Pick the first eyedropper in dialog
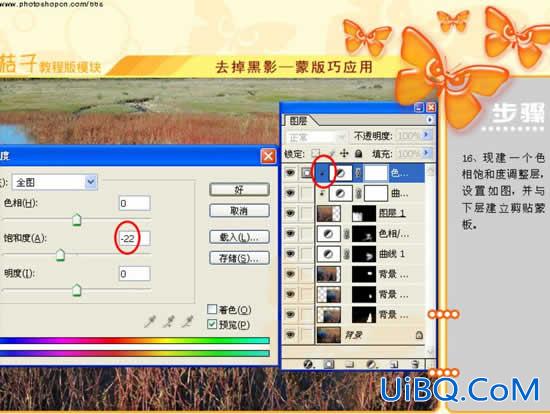Screen dimensions: 550x414 [150, 321]
